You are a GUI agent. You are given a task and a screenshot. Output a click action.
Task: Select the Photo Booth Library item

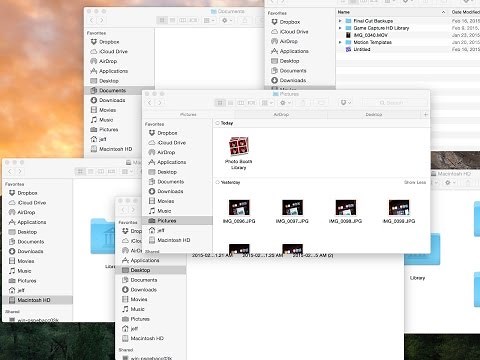[239, 153]
